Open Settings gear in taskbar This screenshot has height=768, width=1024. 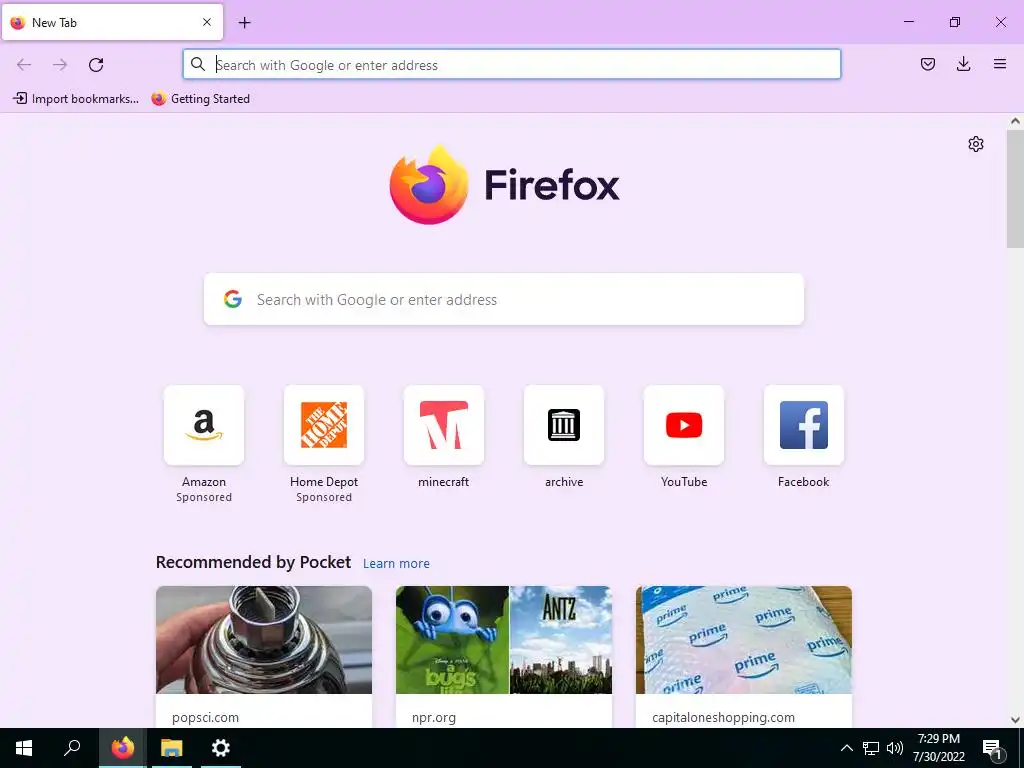221,748
